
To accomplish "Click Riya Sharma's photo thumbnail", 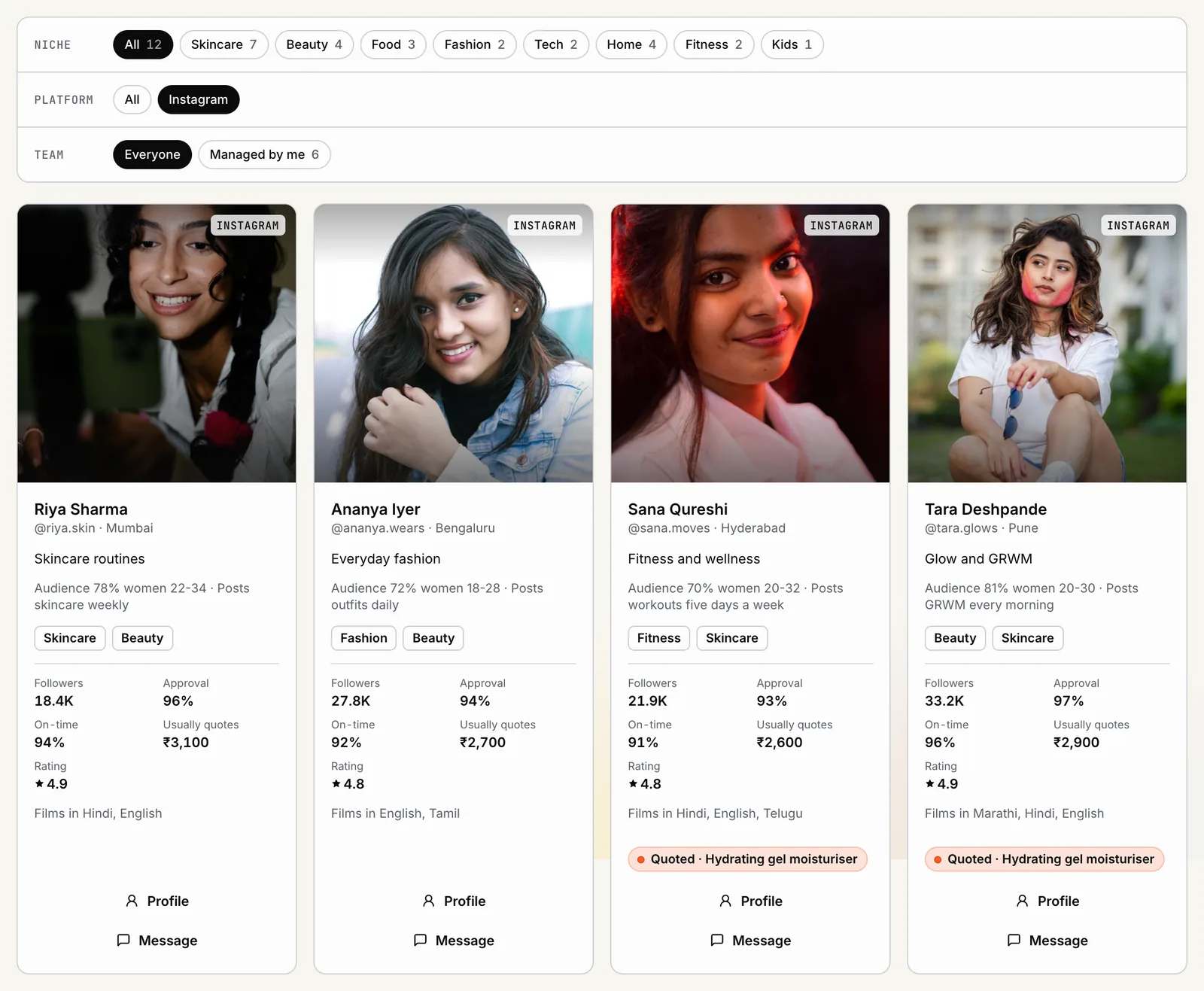I will click(x=157, y=343).
